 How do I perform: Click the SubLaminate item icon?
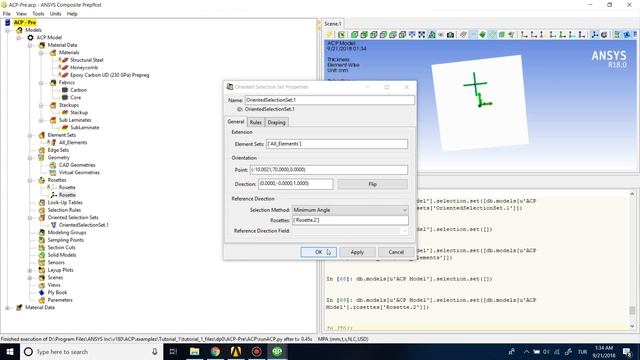point(64,127)
